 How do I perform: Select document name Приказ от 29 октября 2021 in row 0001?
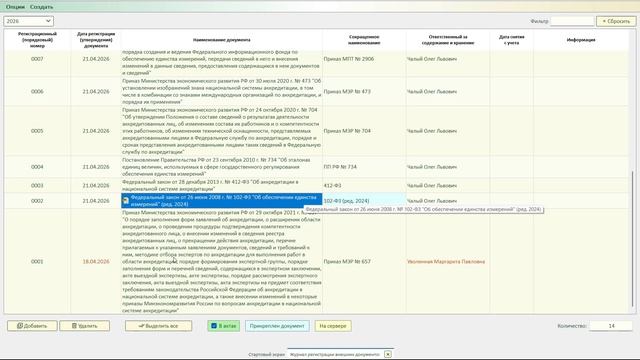[222, 261]
